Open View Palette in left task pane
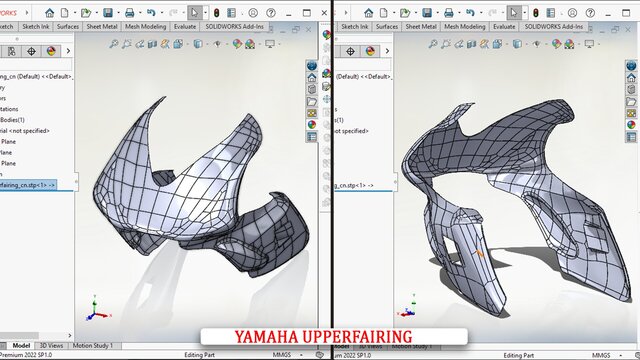The image size is (640, 360). (312, 113)
